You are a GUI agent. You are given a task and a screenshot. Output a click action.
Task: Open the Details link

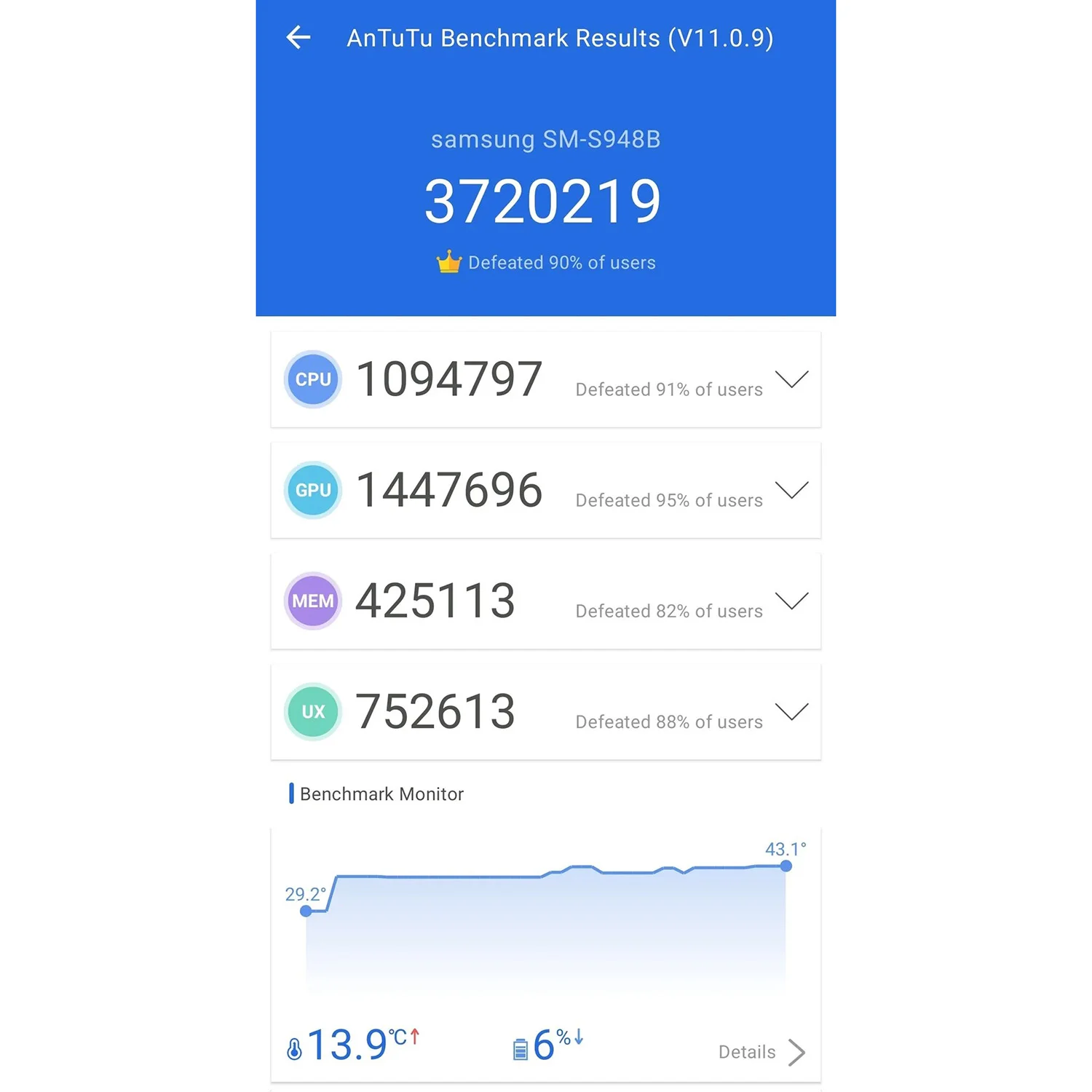[746, 1052]
